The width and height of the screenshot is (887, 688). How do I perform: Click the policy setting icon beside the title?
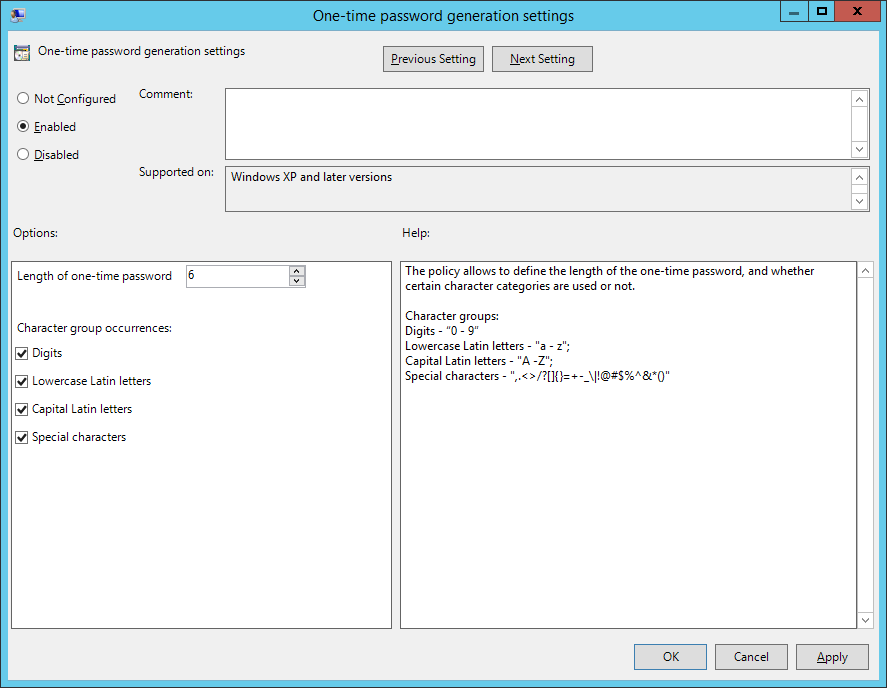[22, 53]
